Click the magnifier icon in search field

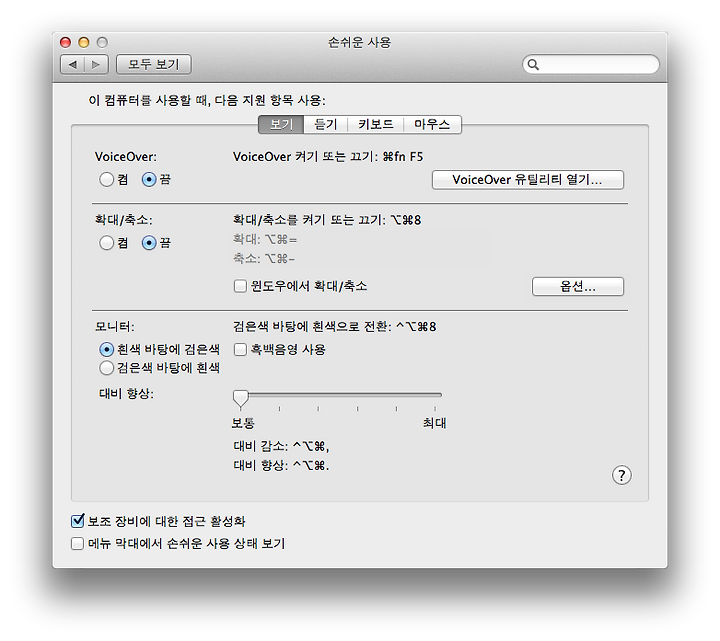point(533,65)
